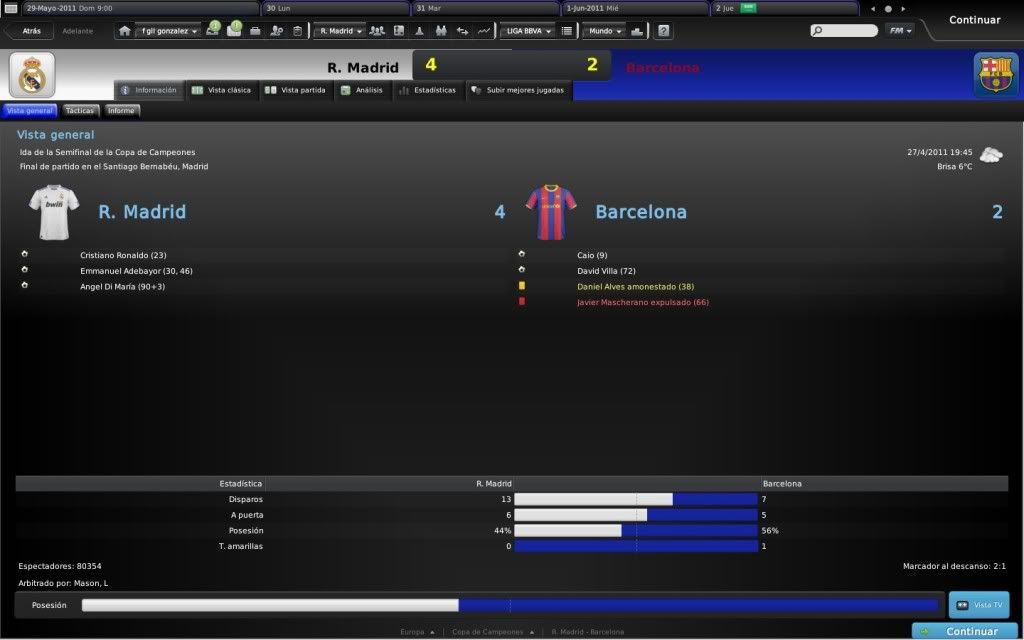Expand the R. Madrid club dropdown

point(340,31)
